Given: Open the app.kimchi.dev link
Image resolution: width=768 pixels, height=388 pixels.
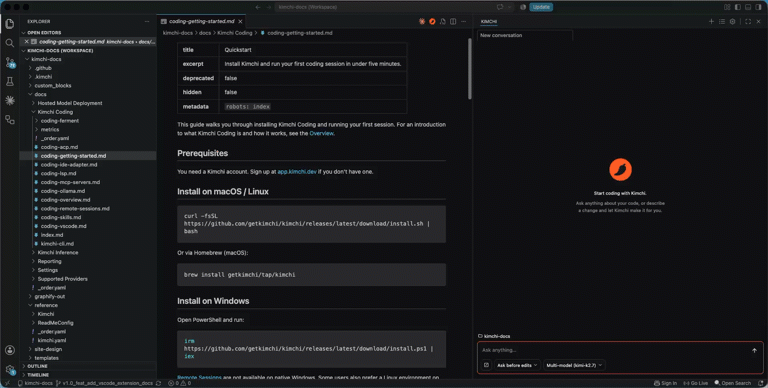Looking at the screenshot, I should (297, 171).
